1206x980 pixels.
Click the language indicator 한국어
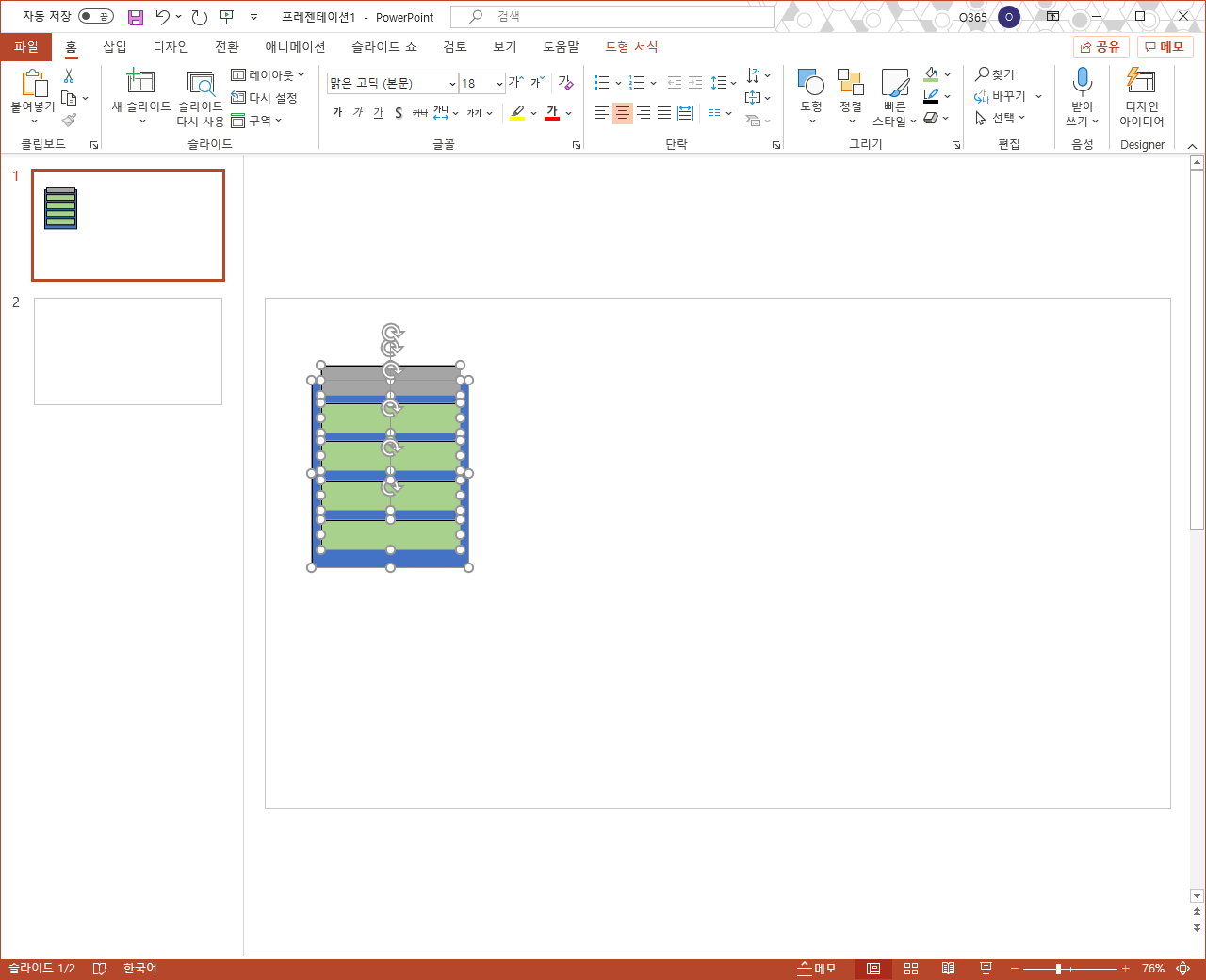tap(139, 969)
